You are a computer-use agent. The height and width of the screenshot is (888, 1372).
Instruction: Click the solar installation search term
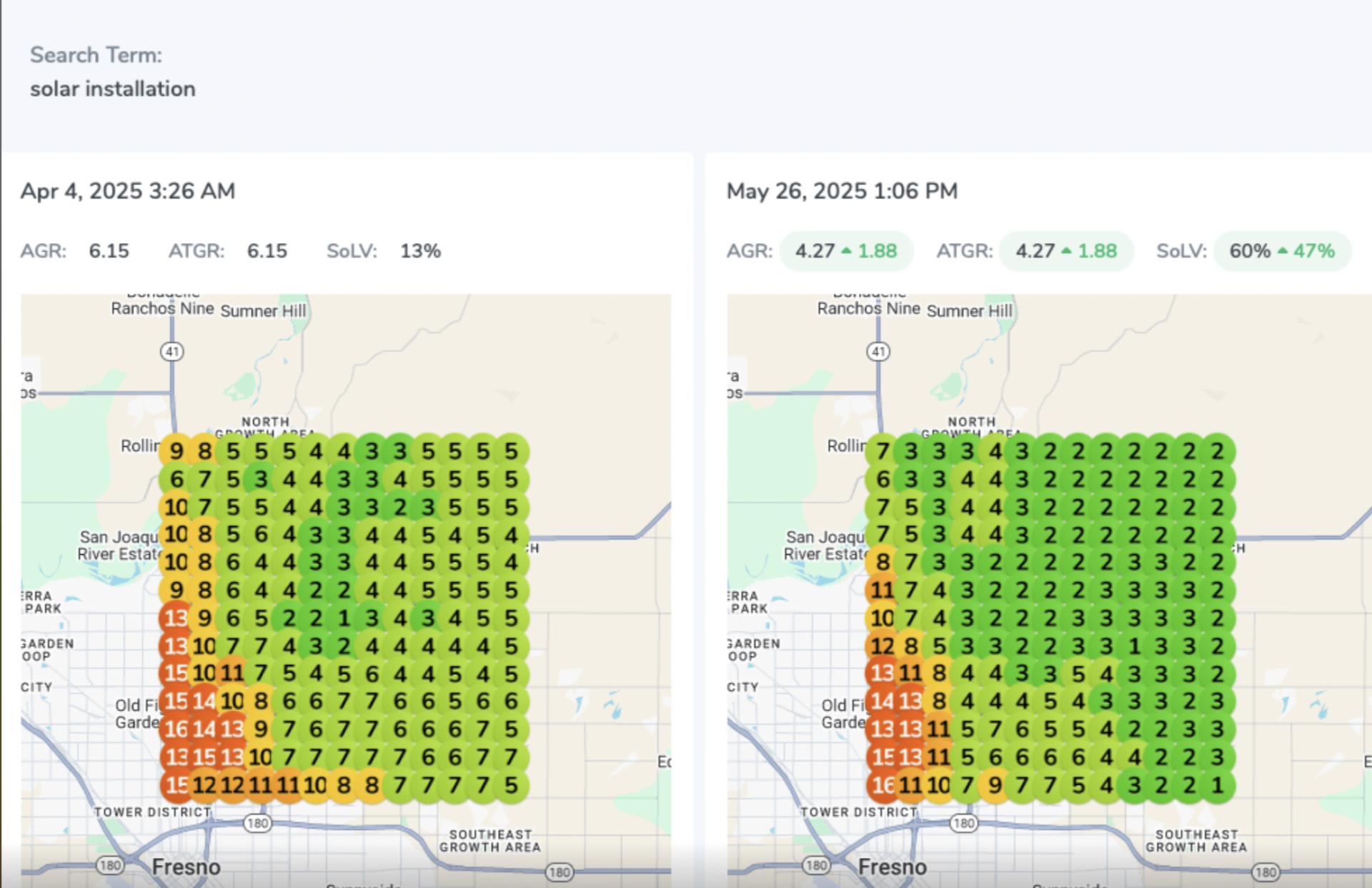(112, 89)
